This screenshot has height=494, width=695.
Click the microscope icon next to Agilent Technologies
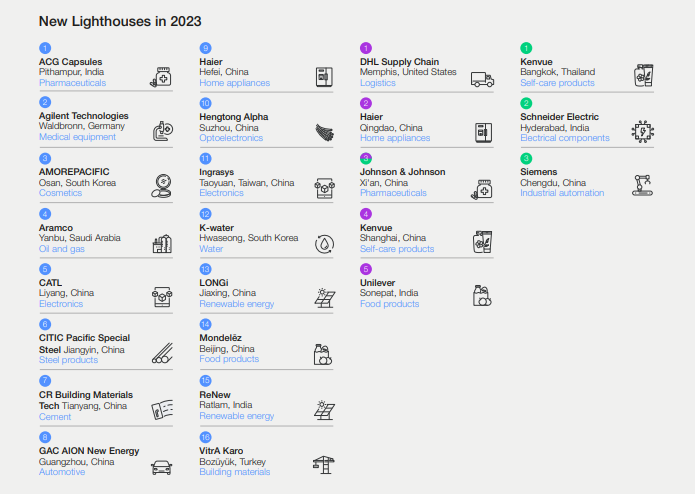(x=163, y=131)
